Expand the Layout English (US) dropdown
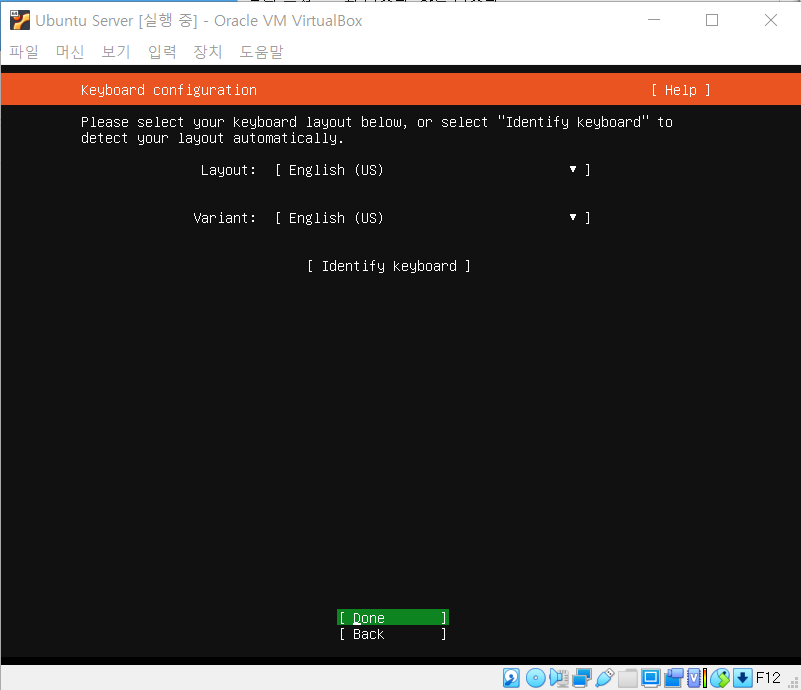The image size is (801, 690). 433,170
